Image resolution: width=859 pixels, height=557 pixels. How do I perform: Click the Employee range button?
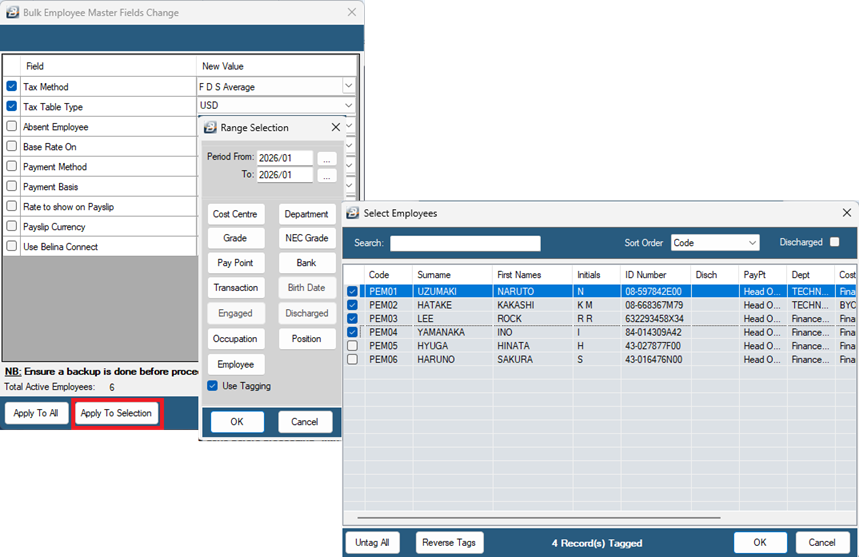[x=236, y=364]
